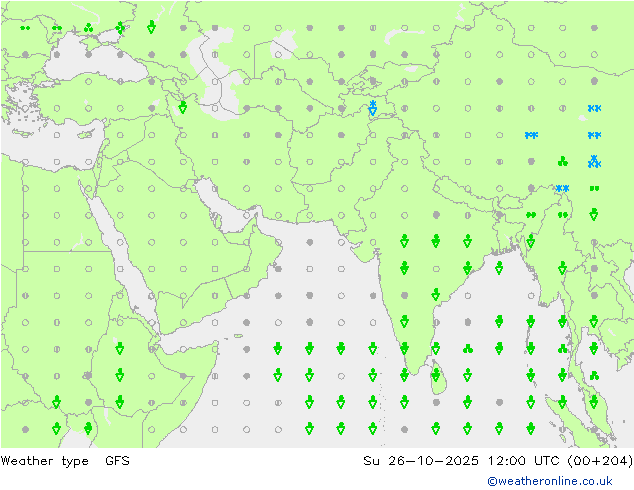This screenshot has height=490, width=634.
Task: Click the green trefoil symbol just northeast of Sri Lanka
Action: pos(468,348)
